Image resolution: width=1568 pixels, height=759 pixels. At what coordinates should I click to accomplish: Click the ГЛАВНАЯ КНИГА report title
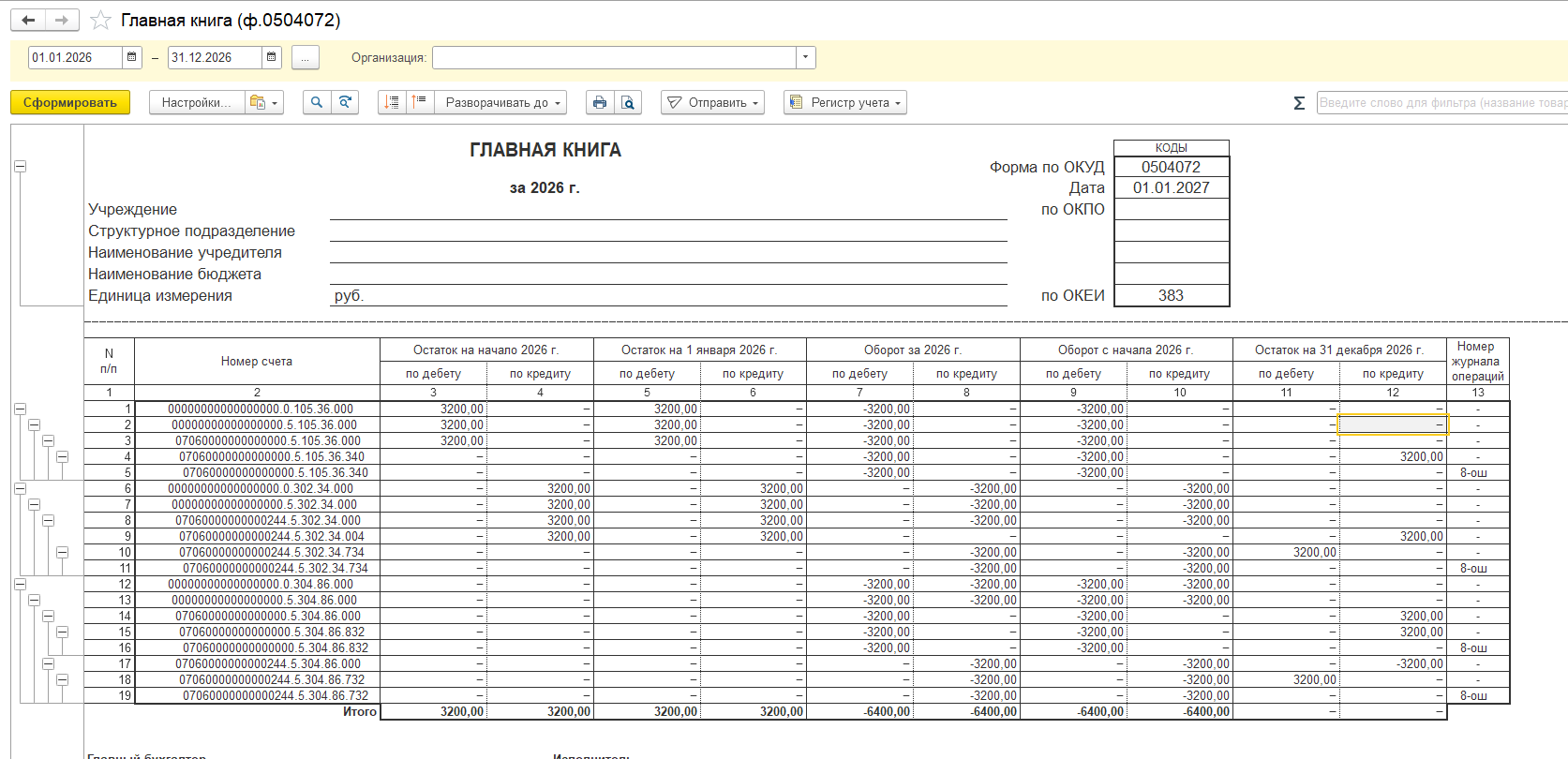[x=545, y=150]
